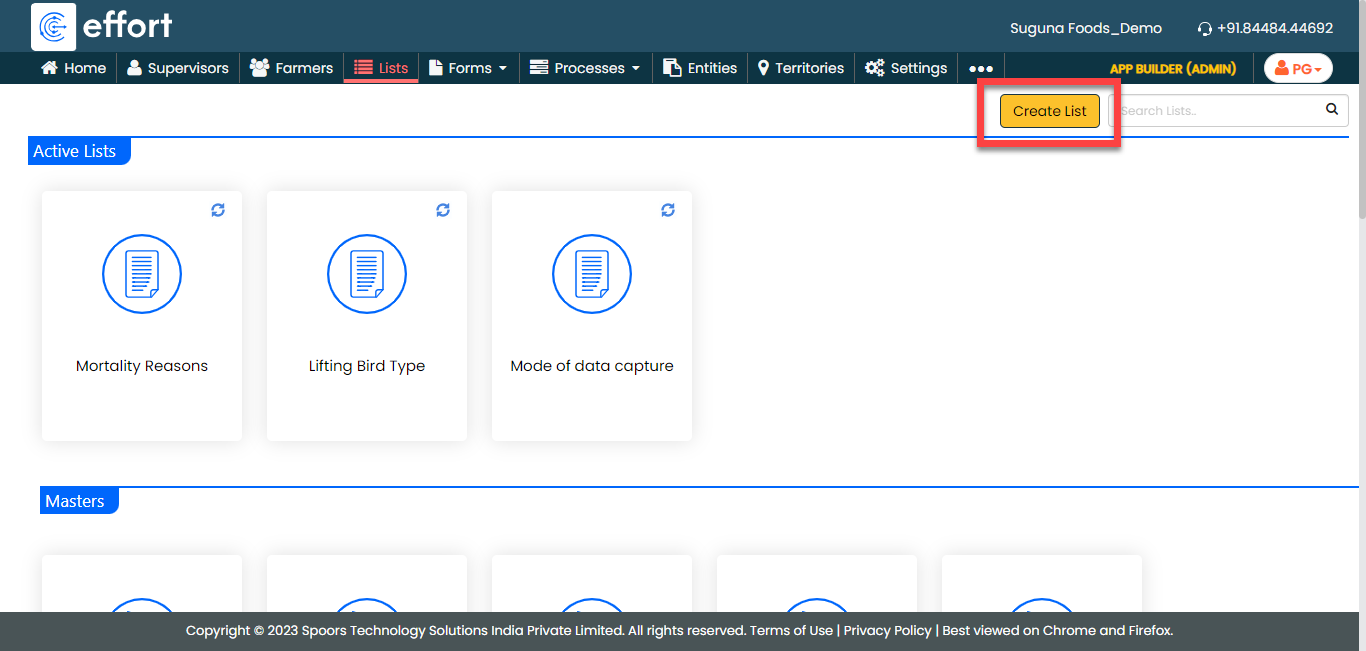Expand the Forms dropdown menu
This screenshot has height=651, width=1366.
[468, 68]
